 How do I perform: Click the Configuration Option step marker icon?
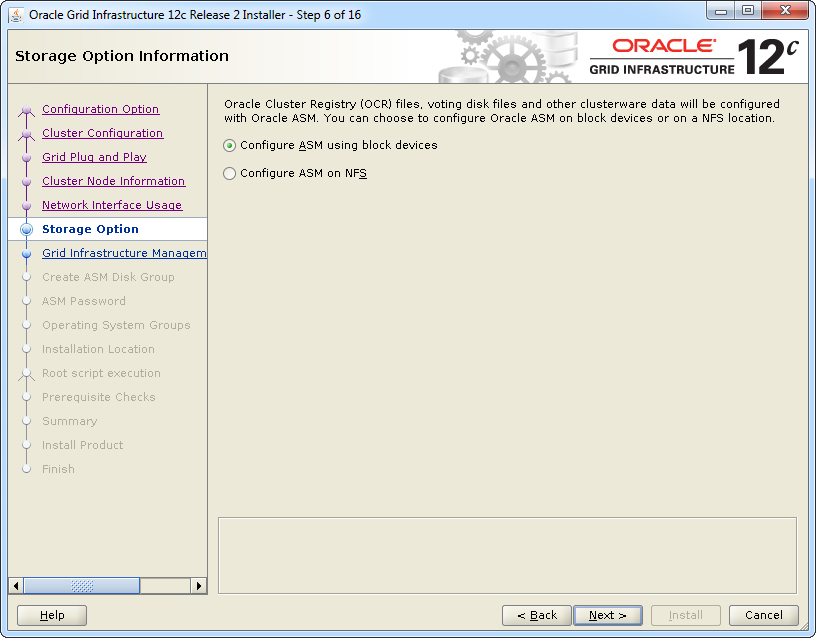click(x=27, y=110)
